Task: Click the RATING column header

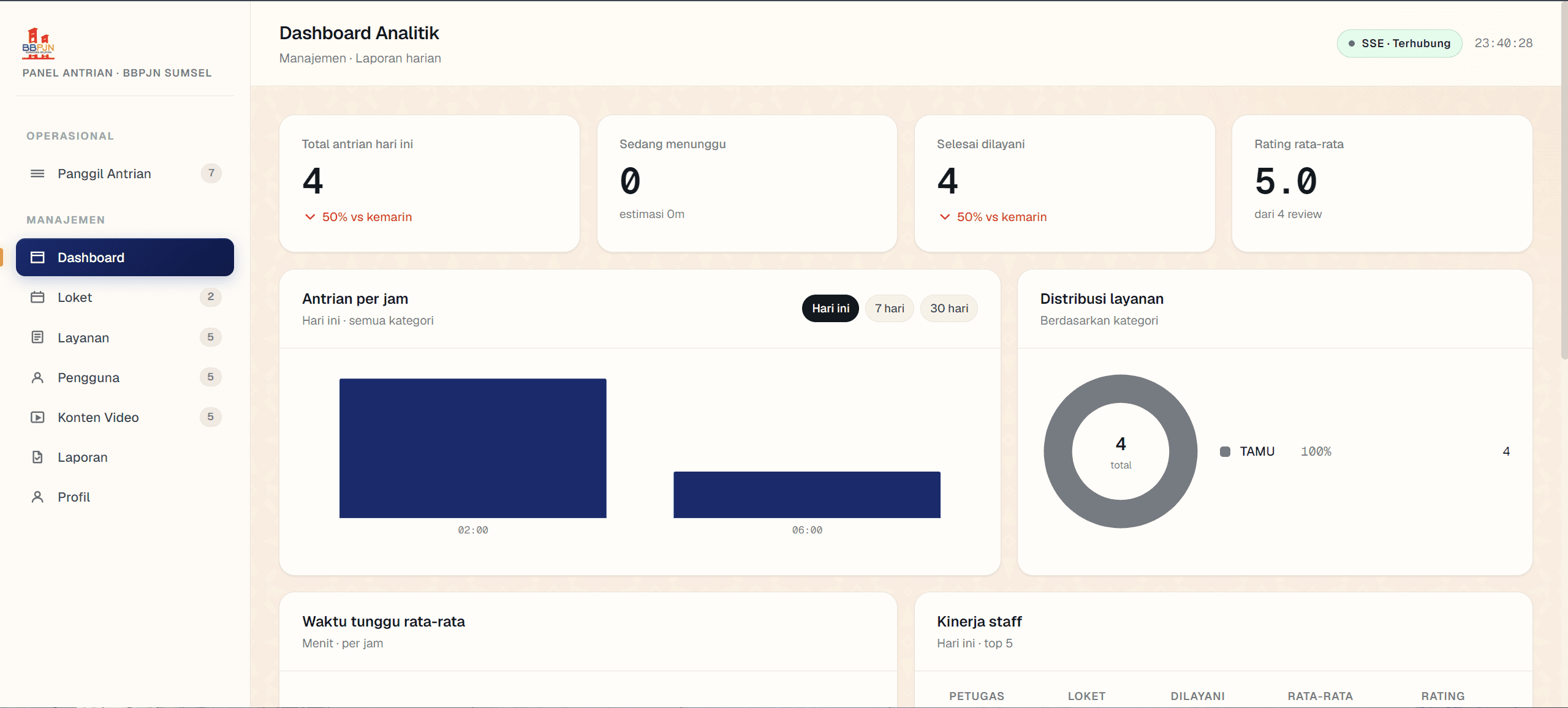Action: 1442,696
